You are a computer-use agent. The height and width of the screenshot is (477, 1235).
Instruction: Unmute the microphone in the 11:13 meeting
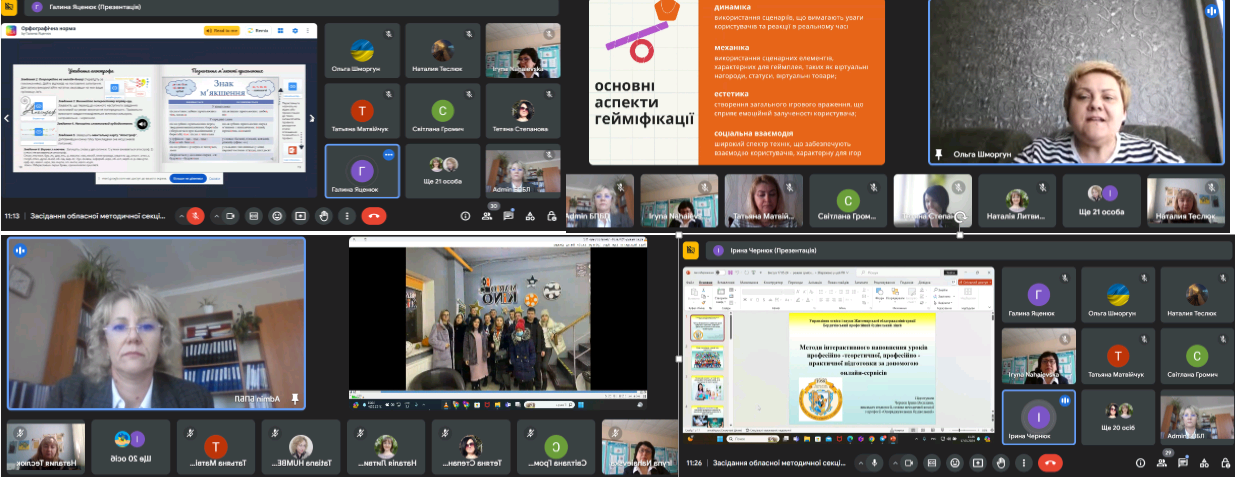197,215
